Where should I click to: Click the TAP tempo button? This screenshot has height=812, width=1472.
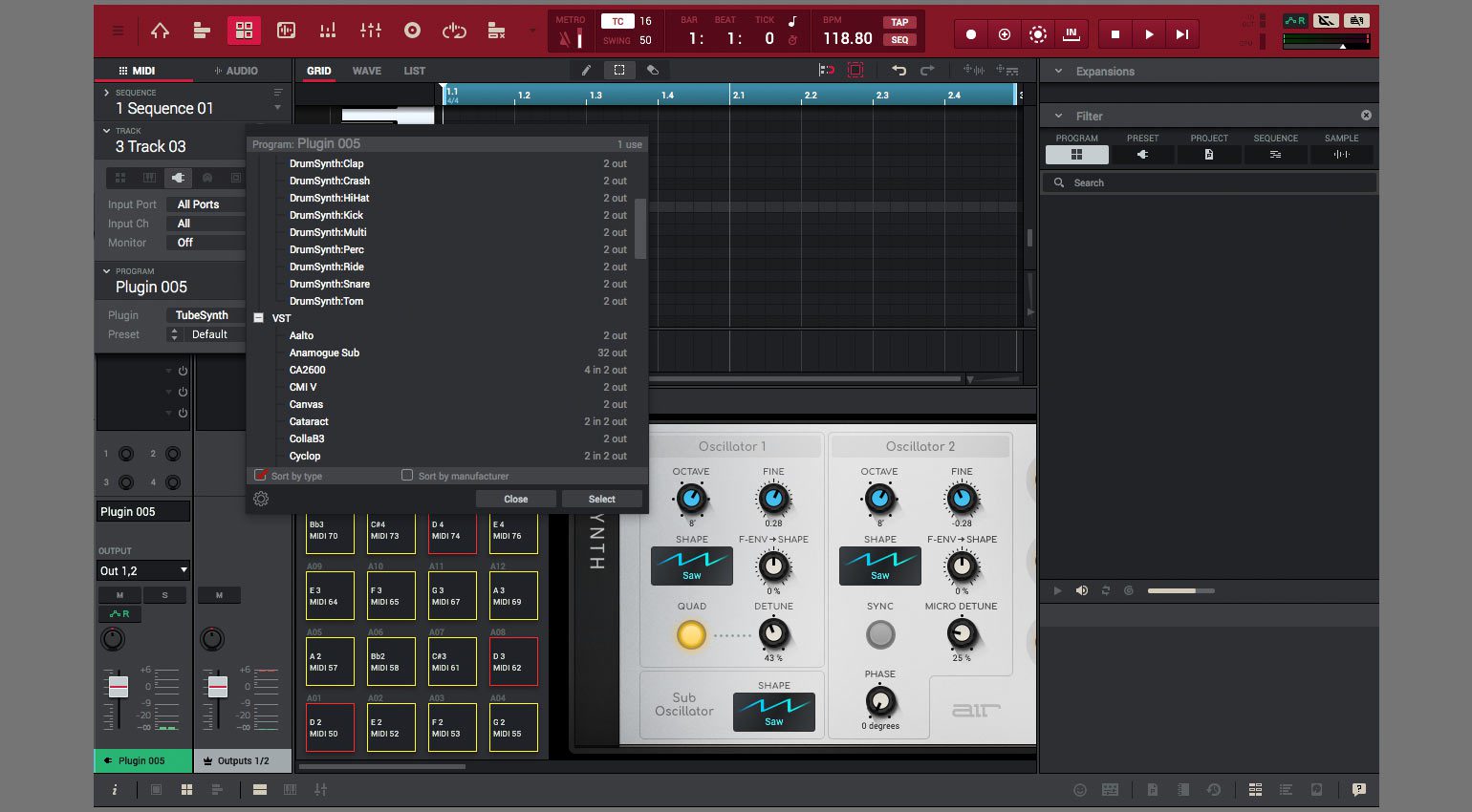pyautogui.click(x=899, y=22)
